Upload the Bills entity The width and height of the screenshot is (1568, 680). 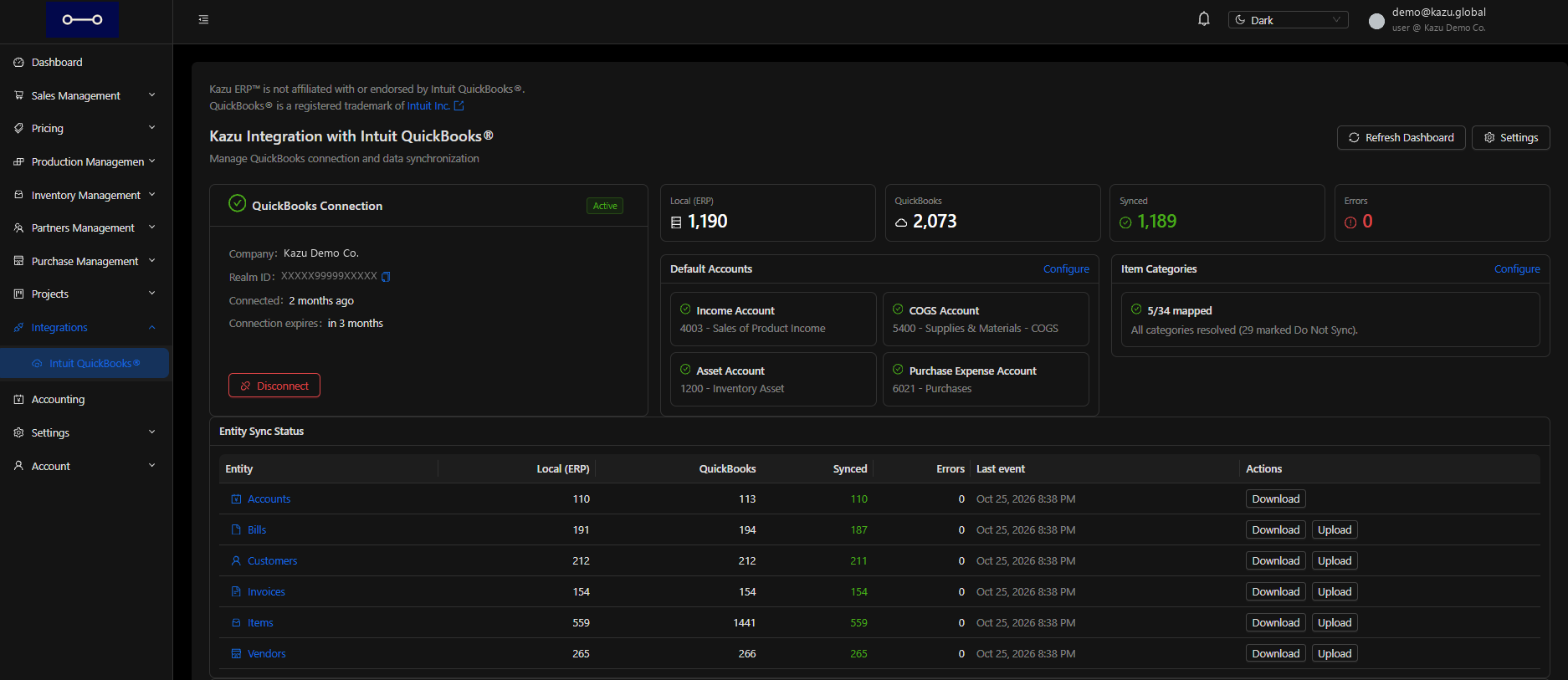point(1335,530)
